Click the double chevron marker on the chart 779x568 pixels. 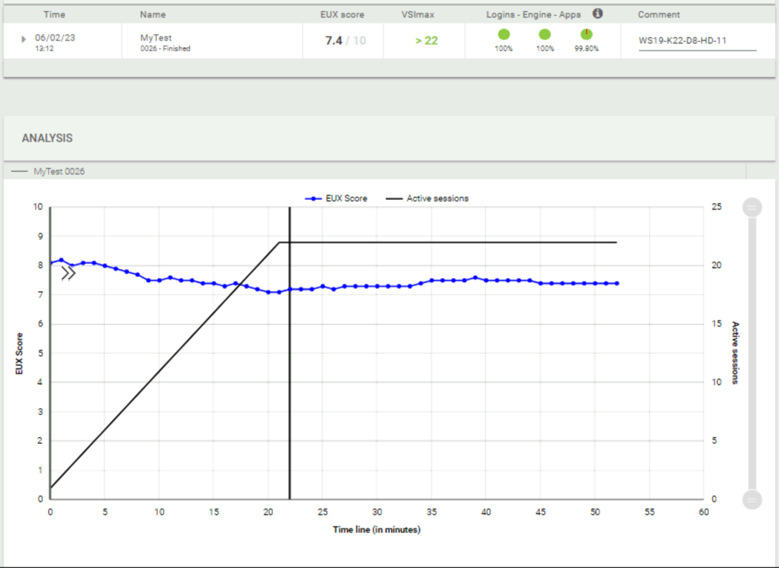coord(68,273)
